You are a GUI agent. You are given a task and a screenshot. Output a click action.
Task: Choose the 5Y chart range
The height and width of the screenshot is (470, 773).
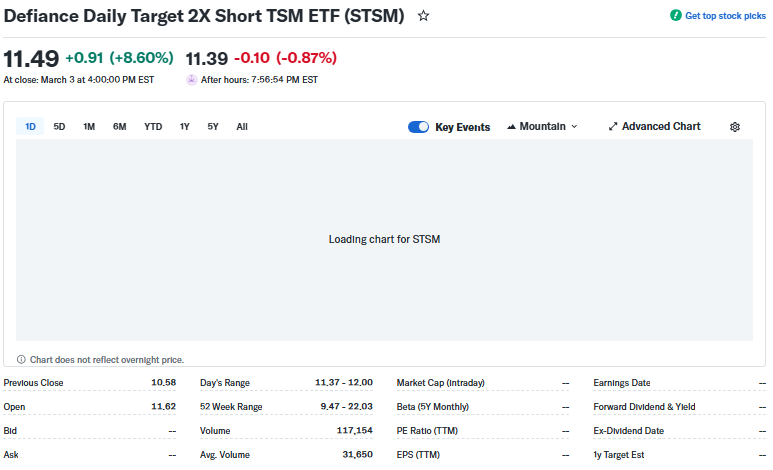213,127
